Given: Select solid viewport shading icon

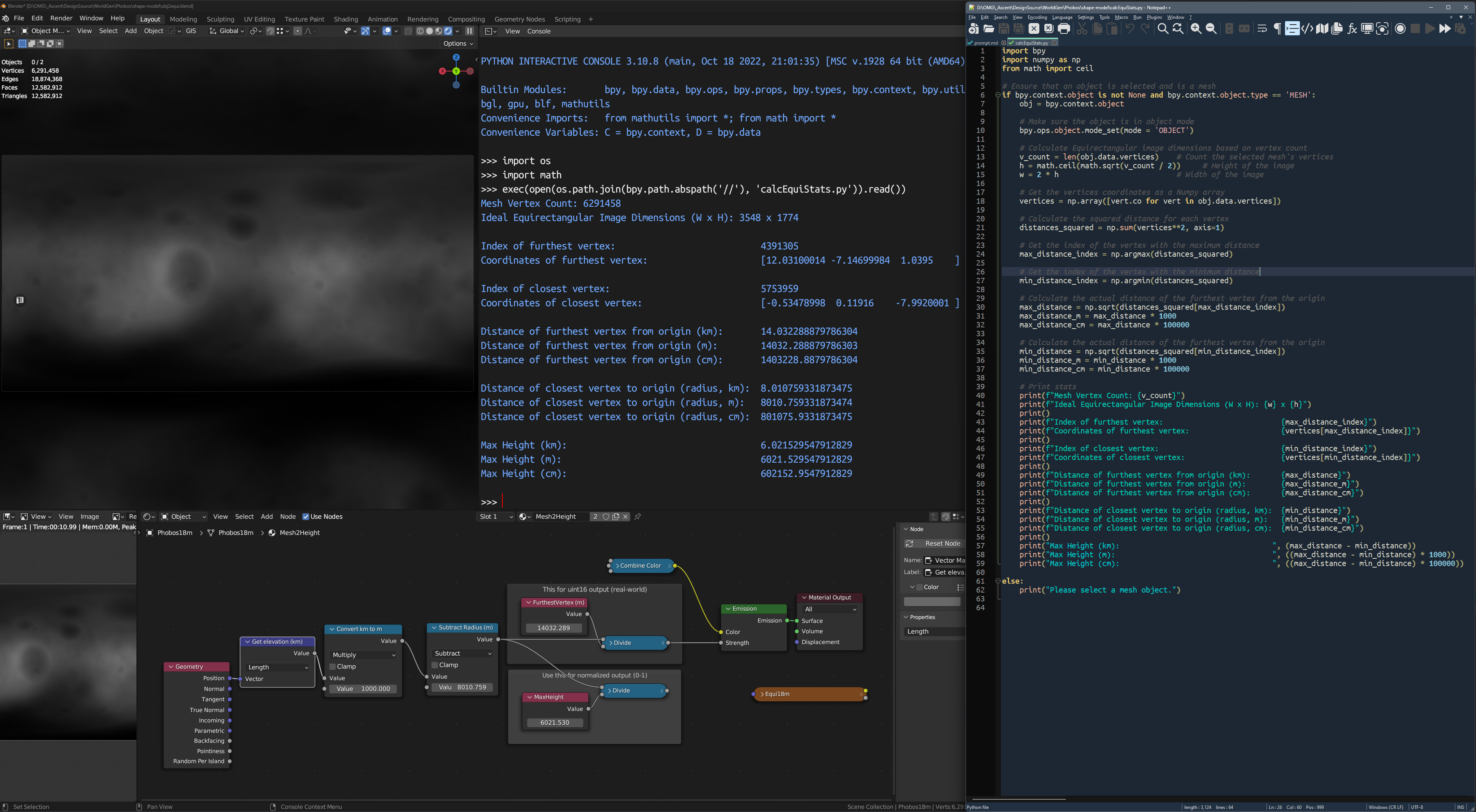Looking at the screenshot, I should point(429,31).
